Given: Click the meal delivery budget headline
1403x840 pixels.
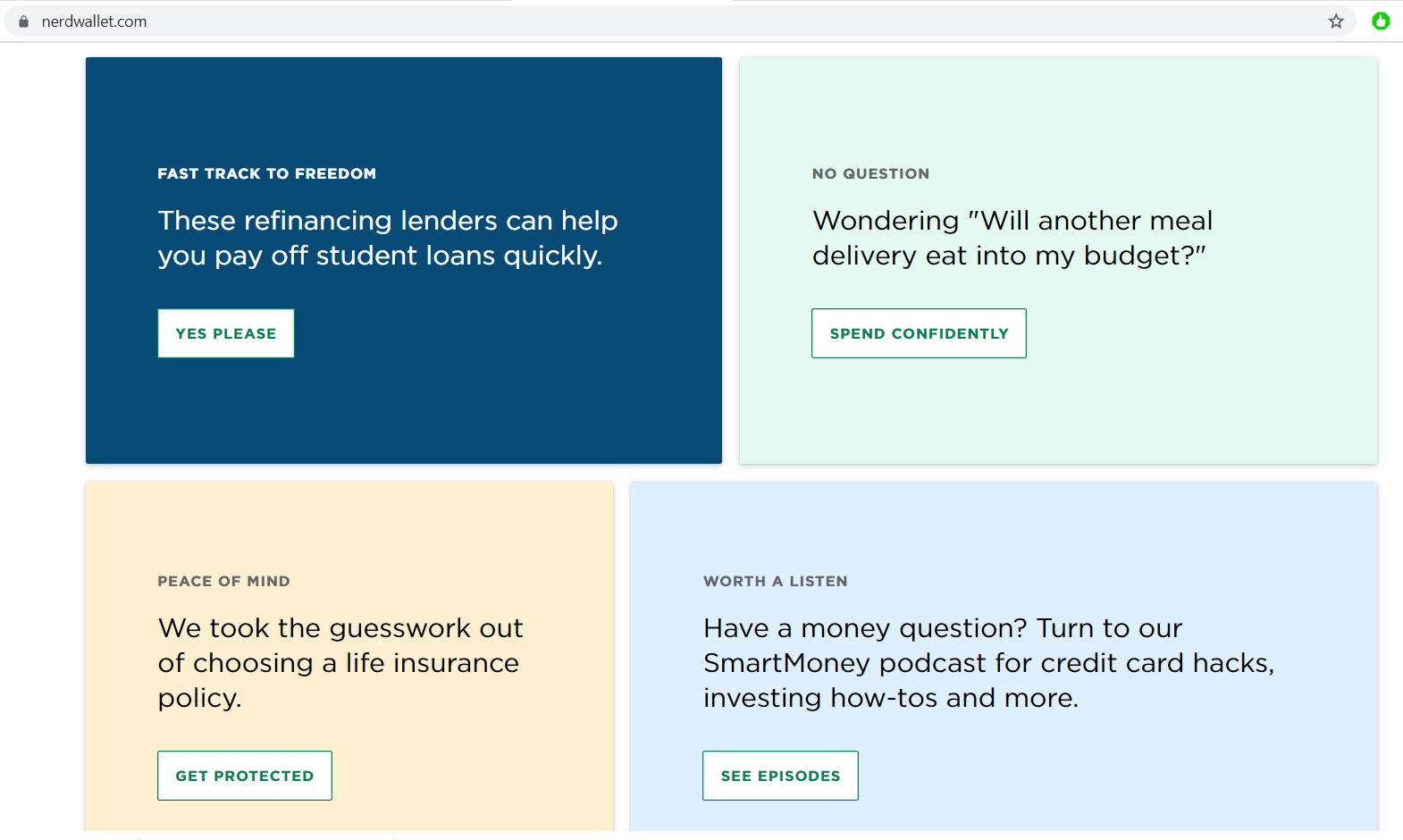Looking at the screenshot, I should click(x=1012, y=238).
